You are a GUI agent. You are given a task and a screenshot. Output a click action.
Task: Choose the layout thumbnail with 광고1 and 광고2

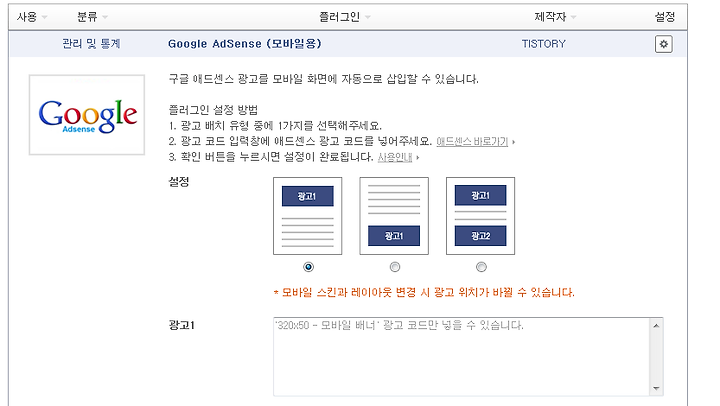pyautogui.click(x=480, y=216)
